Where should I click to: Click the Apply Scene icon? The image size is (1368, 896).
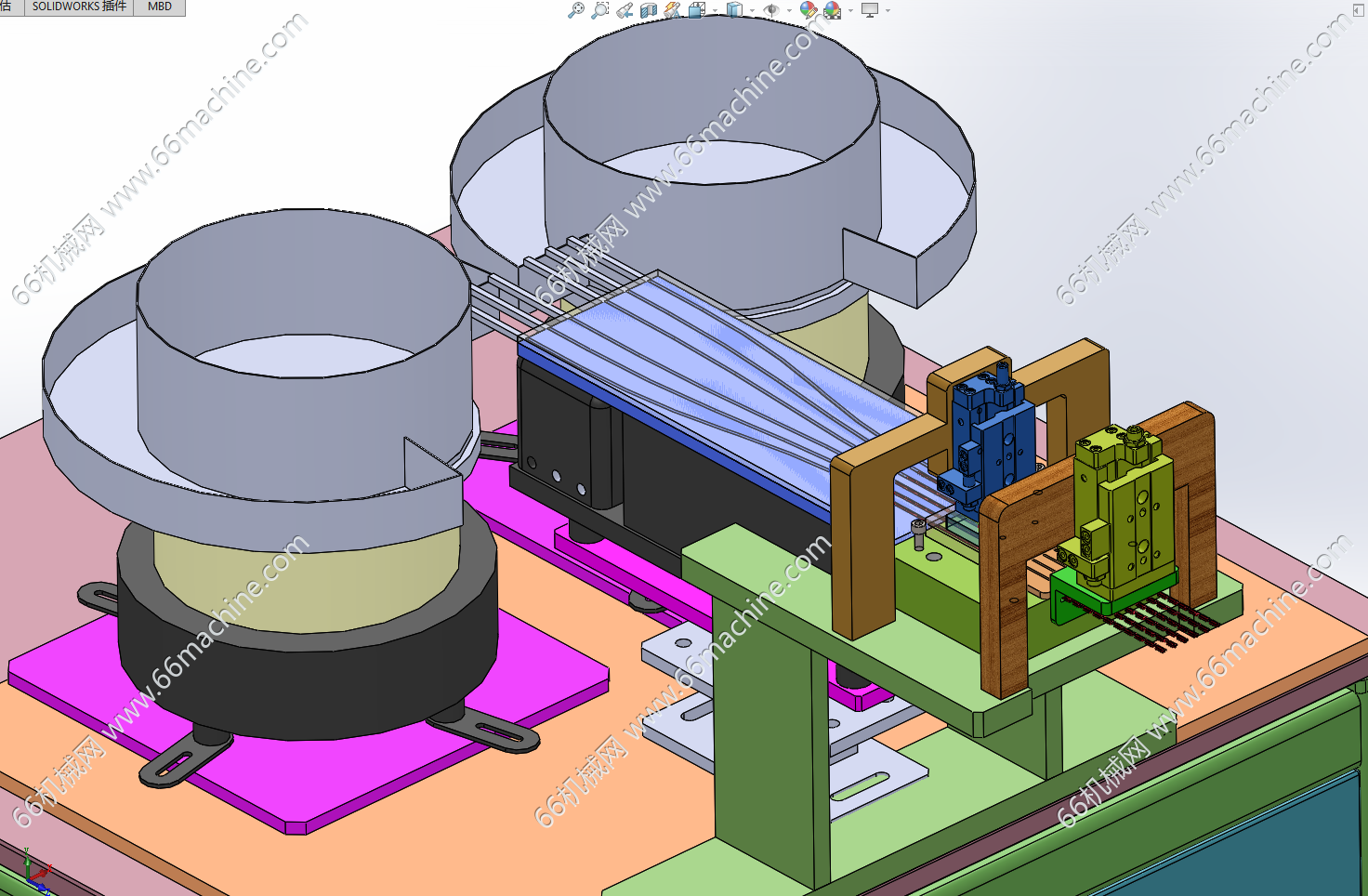[x=832, y=10]
